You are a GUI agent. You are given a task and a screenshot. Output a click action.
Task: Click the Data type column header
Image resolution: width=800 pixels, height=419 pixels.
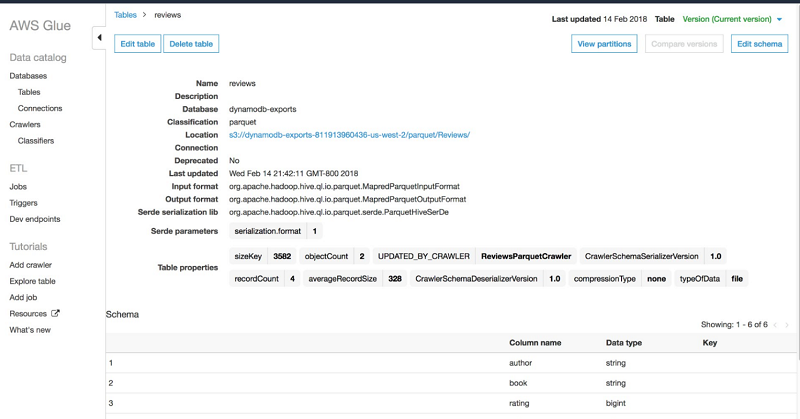pyautogui.click(x=624, y=343)
